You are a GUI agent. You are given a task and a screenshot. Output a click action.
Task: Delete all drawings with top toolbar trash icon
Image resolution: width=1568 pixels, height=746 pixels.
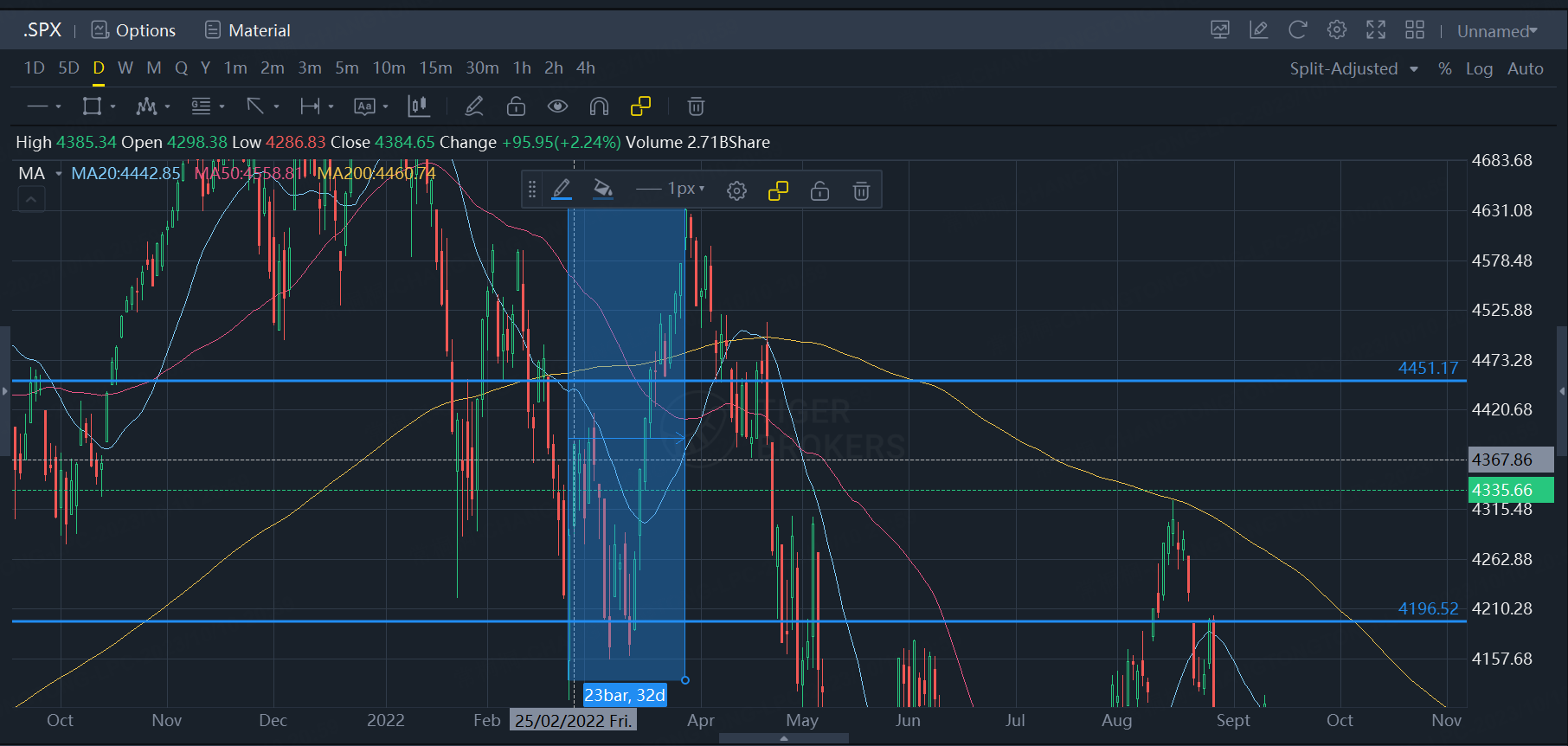pyautogui.click(x=696, y=106)
